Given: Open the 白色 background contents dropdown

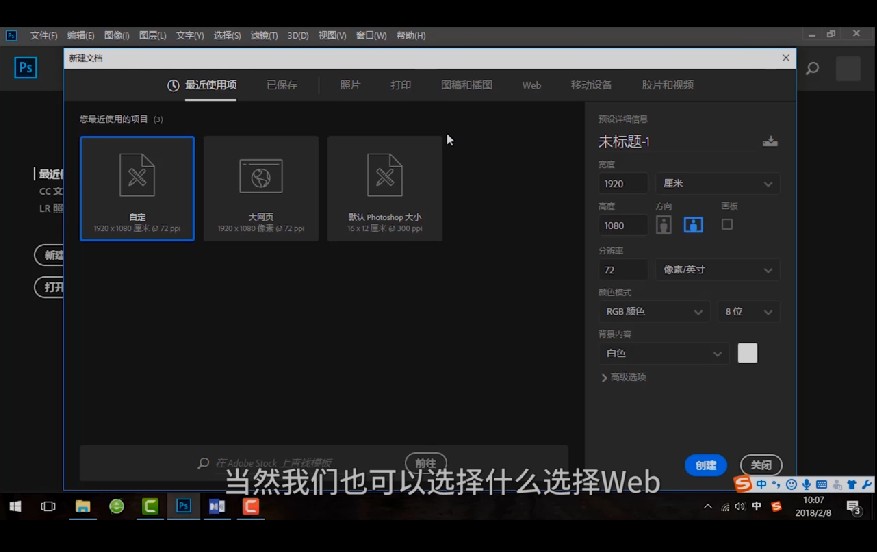Looking at the screenshot, I should coord(663,353).
